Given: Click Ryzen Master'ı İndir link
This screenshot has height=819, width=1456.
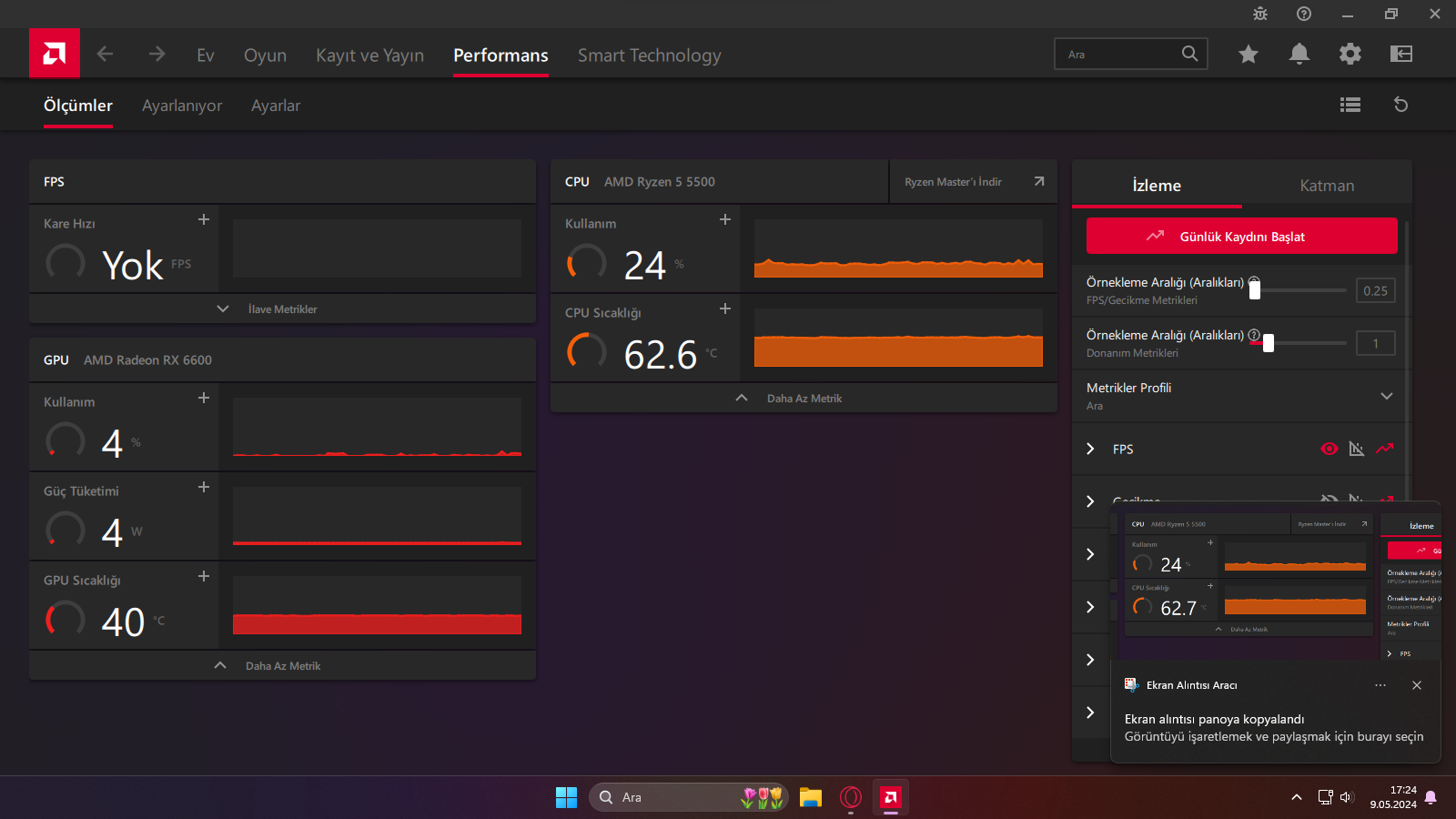Looking at the screenshot, I should pos(974,181).
